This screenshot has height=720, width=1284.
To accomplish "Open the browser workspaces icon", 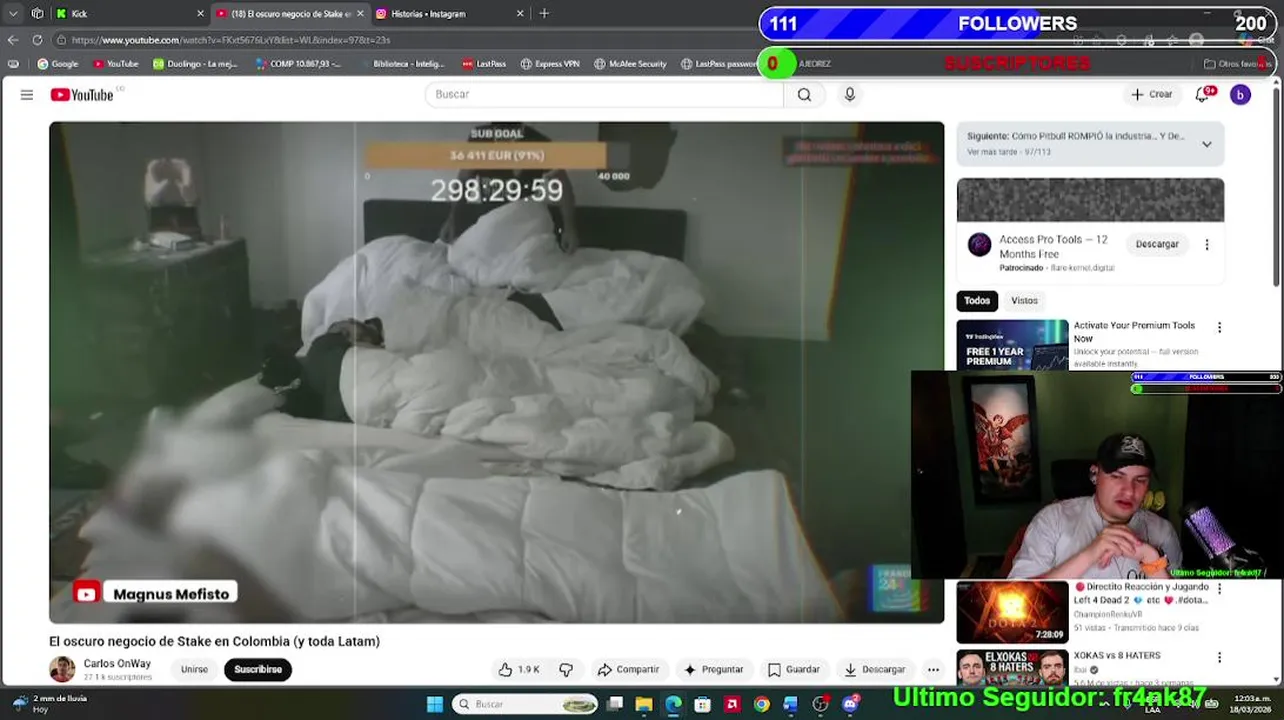I will 37,14.
